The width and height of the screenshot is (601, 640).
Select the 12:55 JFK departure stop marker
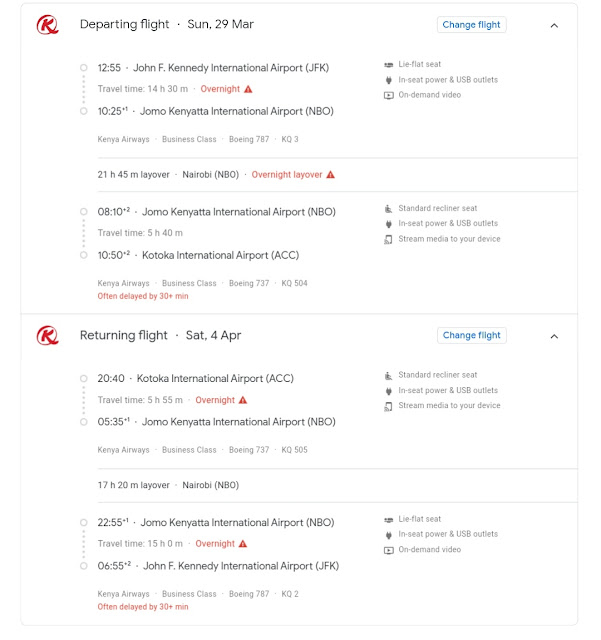[84, 68]
